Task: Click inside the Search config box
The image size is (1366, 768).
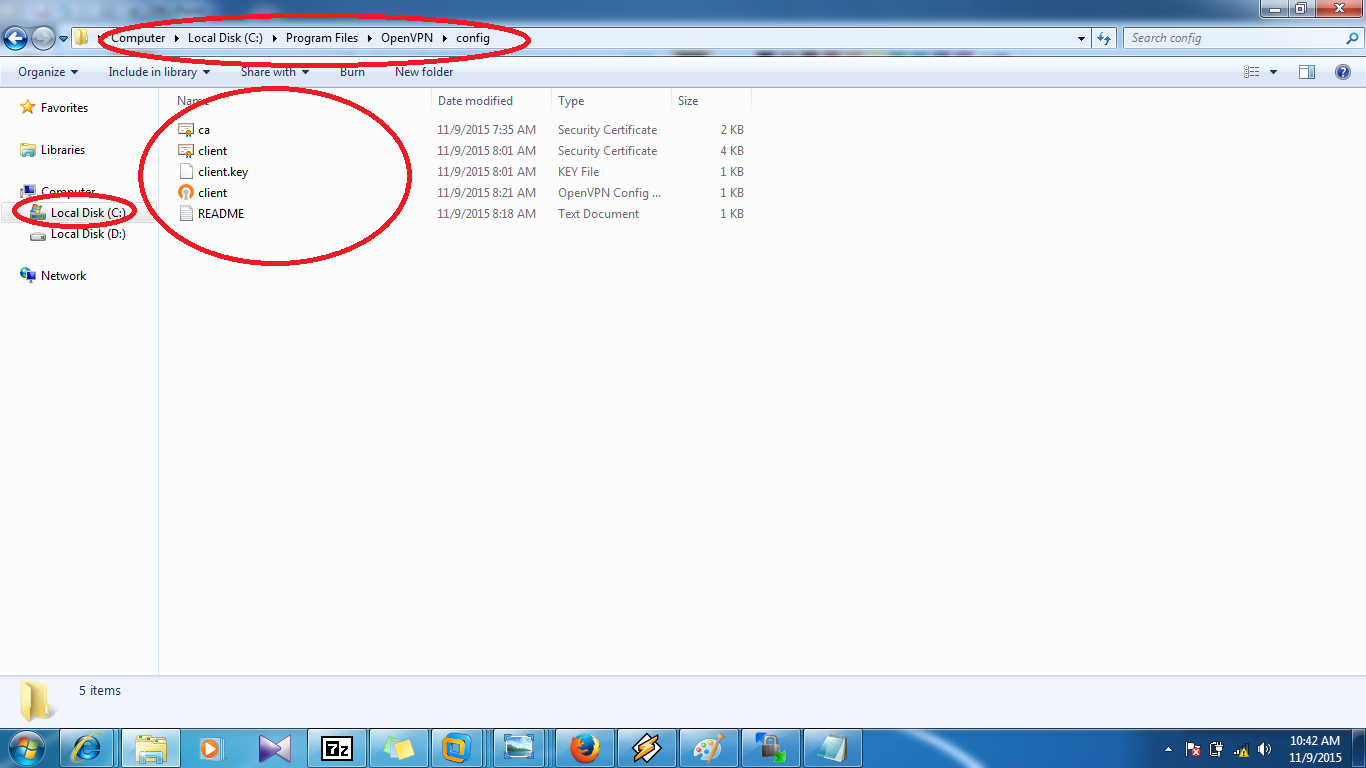Action: point(1234,38)
